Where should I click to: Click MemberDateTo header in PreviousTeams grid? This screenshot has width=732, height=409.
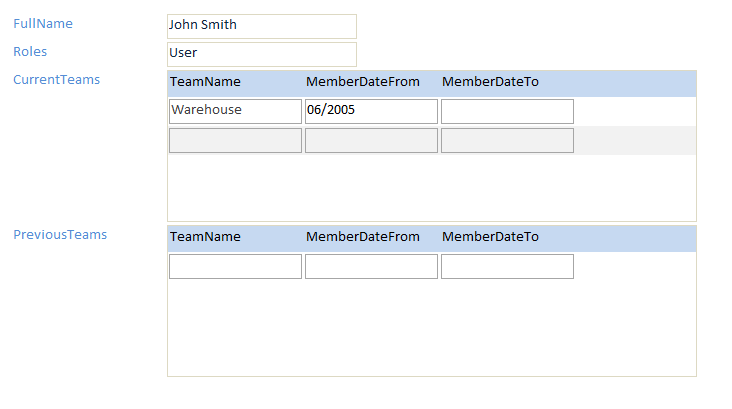pyautogui.click(x=490, y=237)
